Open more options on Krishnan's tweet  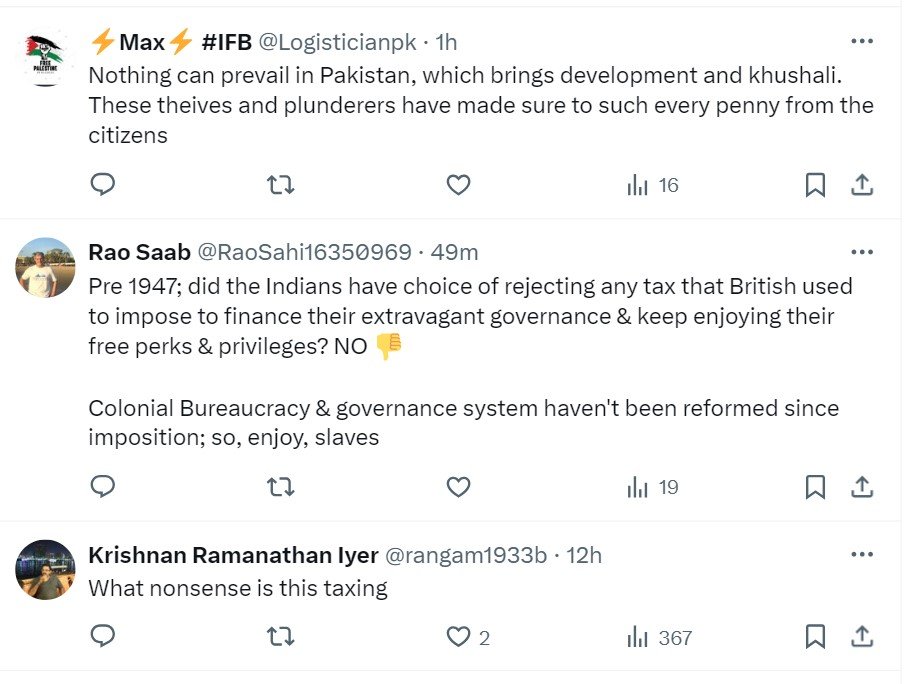pyautogui.click(x=861, y=554)
